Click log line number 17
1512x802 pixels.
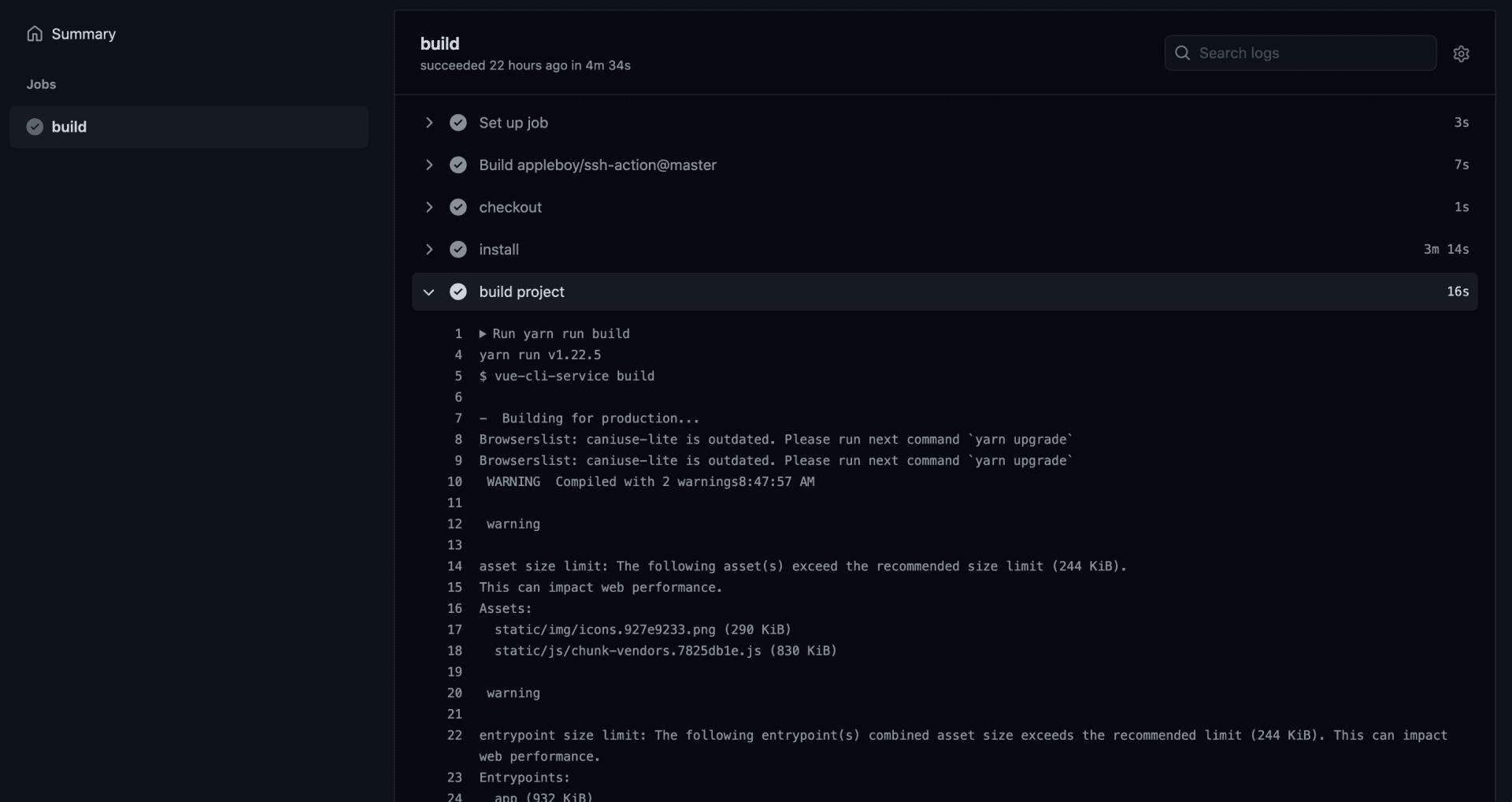coord(455,630)
